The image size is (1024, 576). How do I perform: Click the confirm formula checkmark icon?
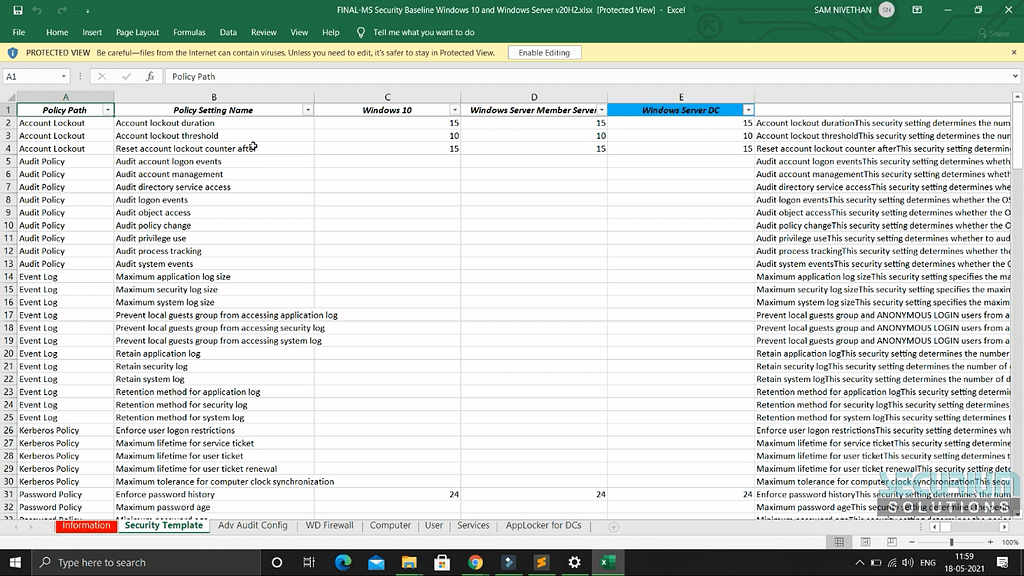pyautogui.click(x=126, y=76)
